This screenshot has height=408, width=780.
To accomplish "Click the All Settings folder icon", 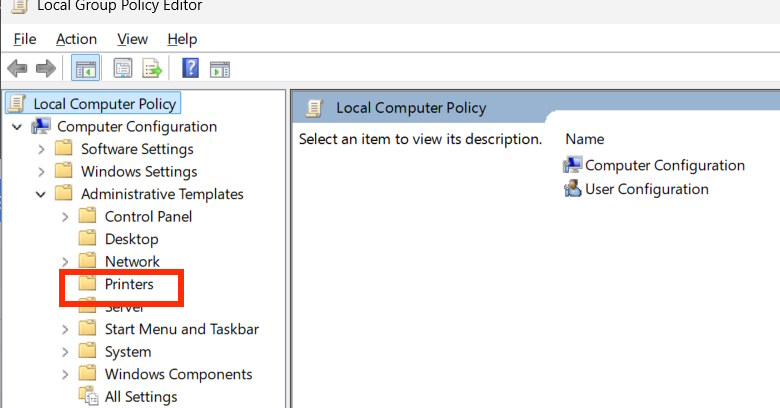I will 89,396.
